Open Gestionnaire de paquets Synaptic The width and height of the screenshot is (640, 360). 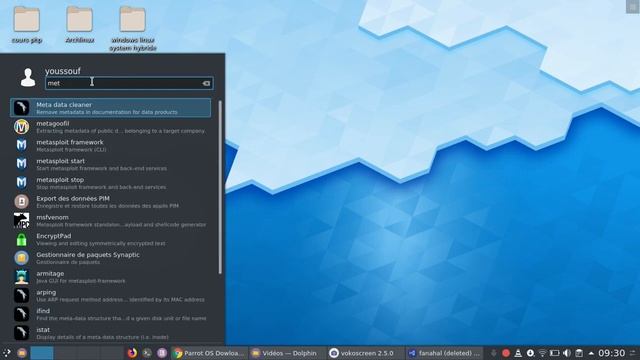(x=111, y=258)
